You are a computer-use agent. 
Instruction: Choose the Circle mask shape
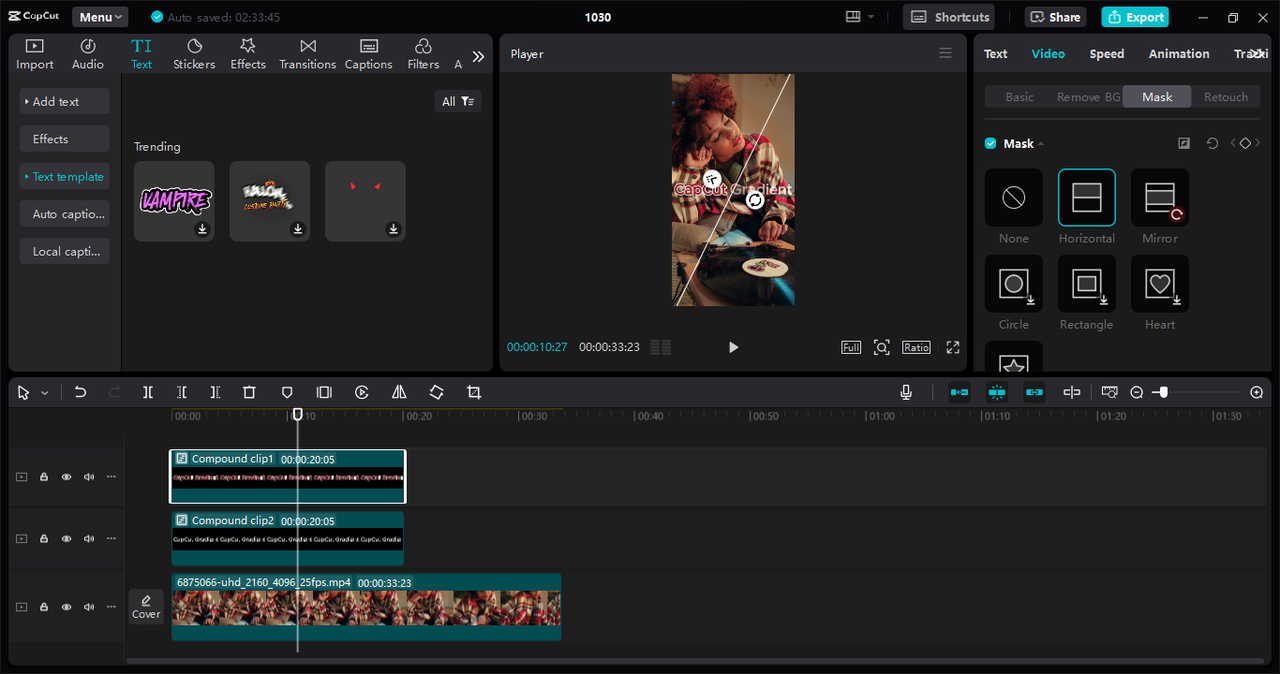(x=1014, y=285)
